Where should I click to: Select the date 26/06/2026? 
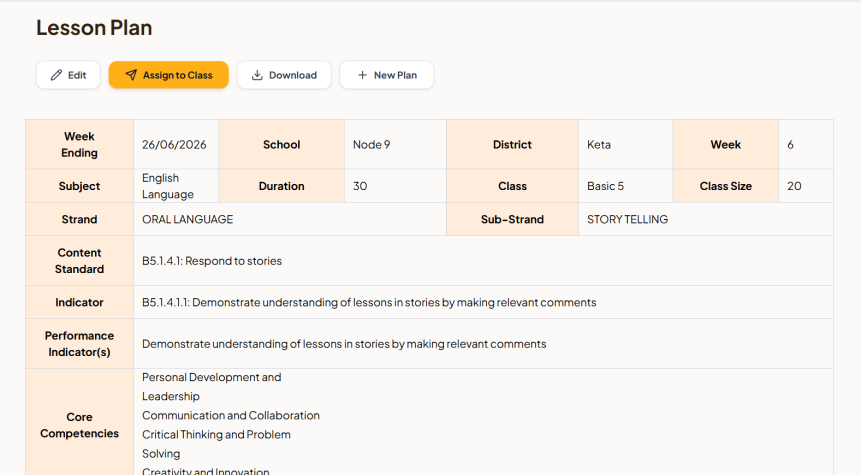[x=174, y=144]
